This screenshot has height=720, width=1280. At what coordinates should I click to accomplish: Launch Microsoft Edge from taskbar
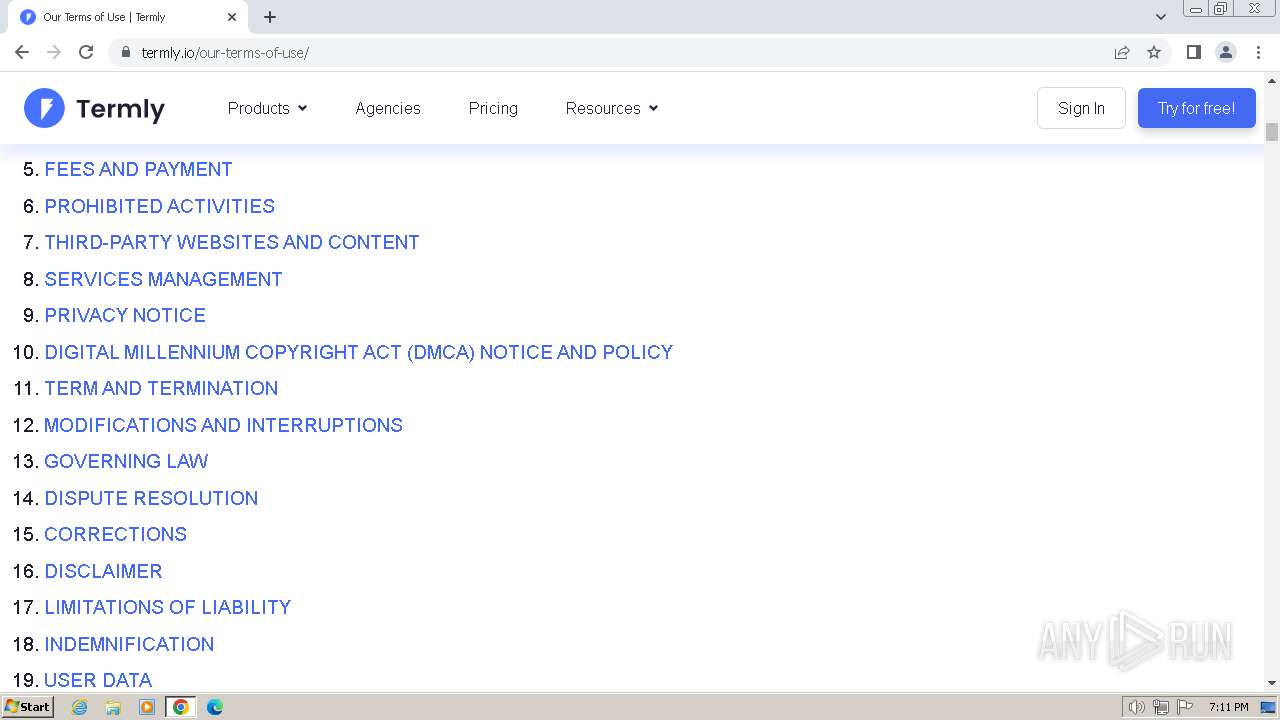pyautogui.click(x=214, y=707)
